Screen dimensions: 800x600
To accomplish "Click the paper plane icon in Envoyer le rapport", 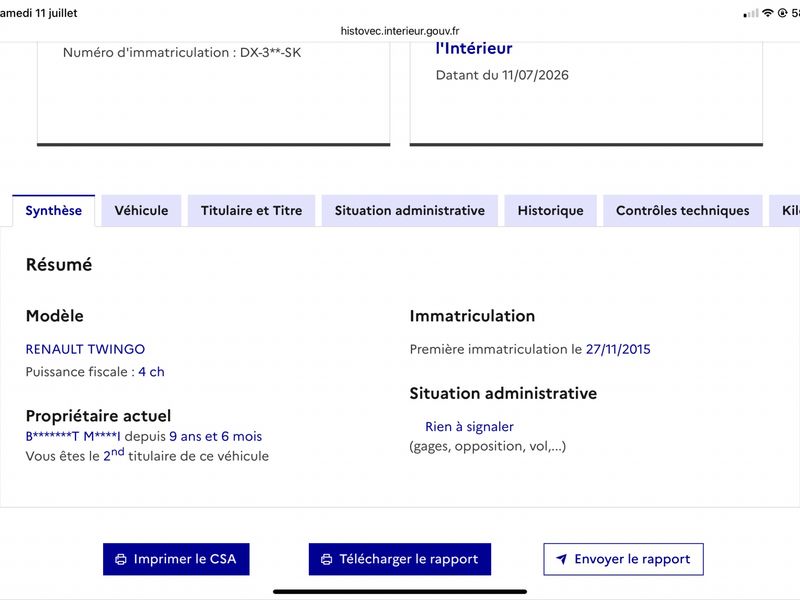I will [x=561, y=559].
